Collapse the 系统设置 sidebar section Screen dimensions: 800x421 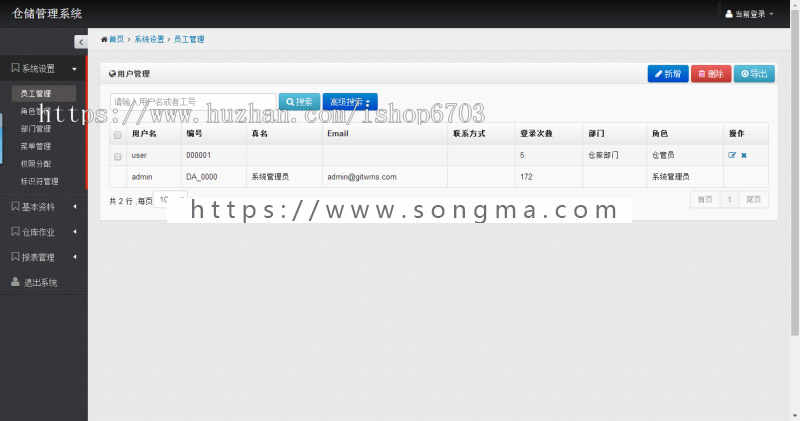point(44,68)
